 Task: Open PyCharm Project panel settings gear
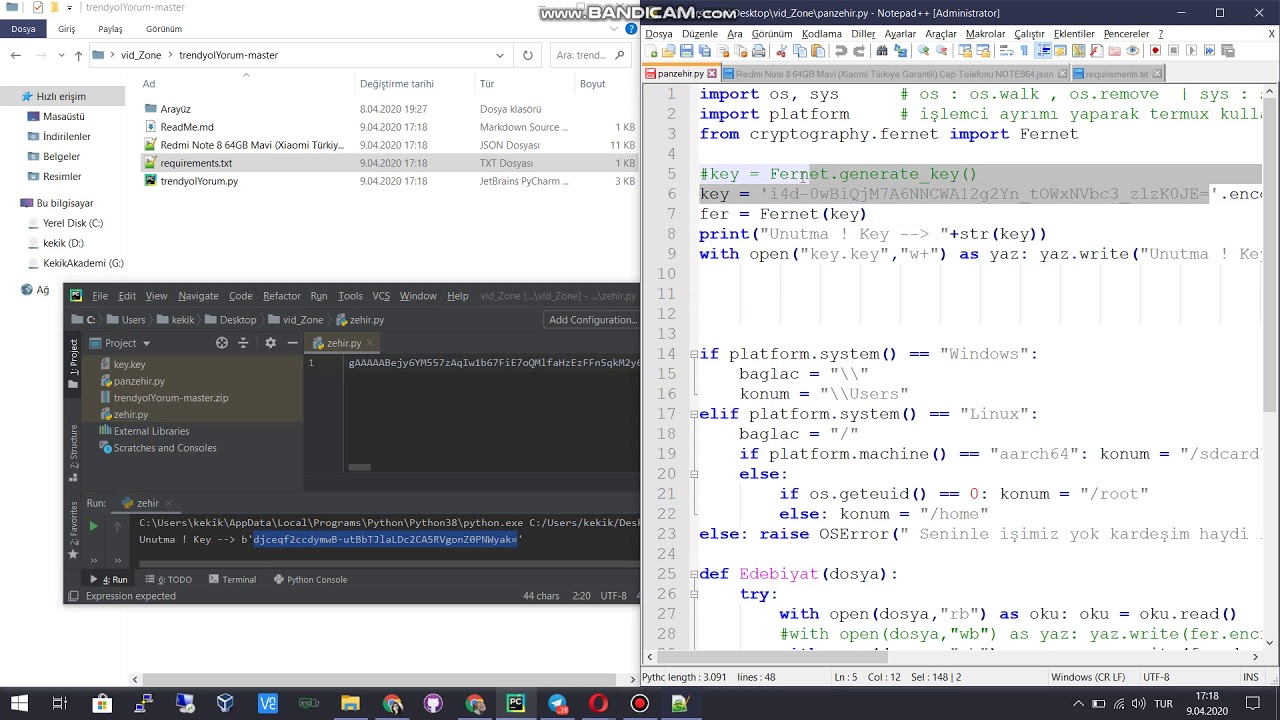click(270, 343)
